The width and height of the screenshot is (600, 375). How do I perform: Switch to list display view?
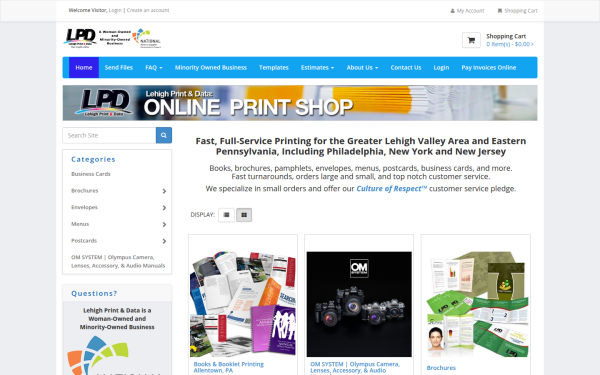(x=226, y=215)
